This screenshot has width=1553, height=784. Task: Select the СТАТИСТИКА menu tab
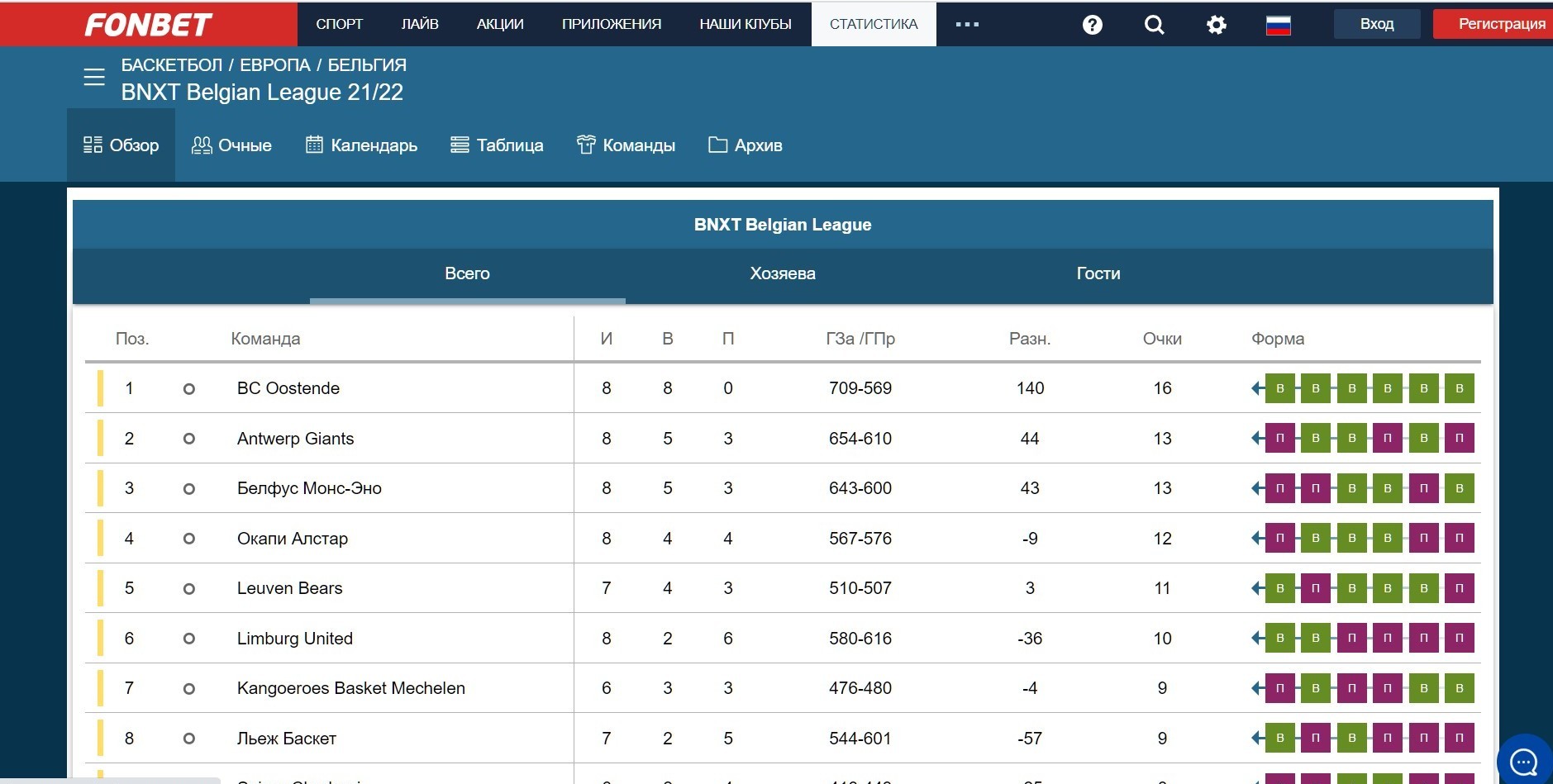coord(874,24)
